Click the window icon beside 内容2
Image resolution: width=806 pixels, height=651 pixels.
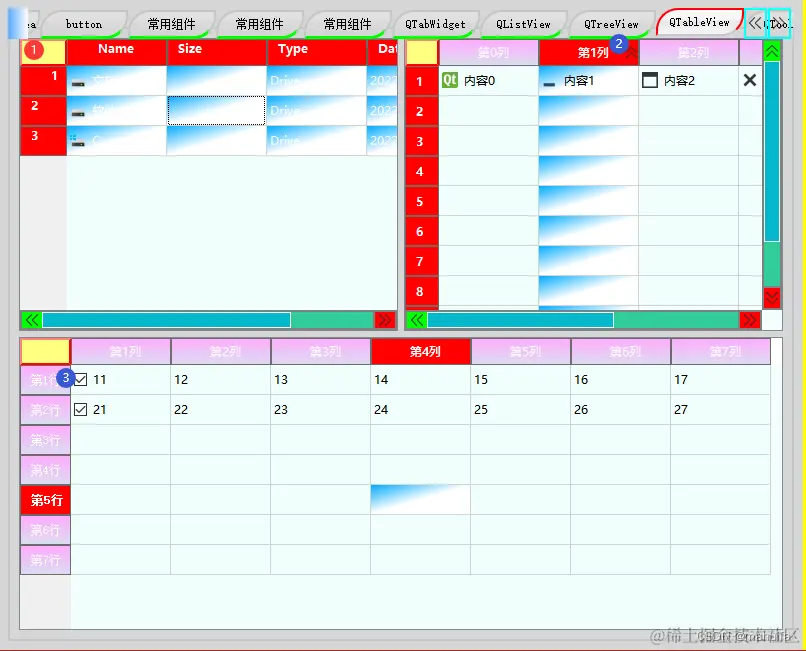click(650, 80)
